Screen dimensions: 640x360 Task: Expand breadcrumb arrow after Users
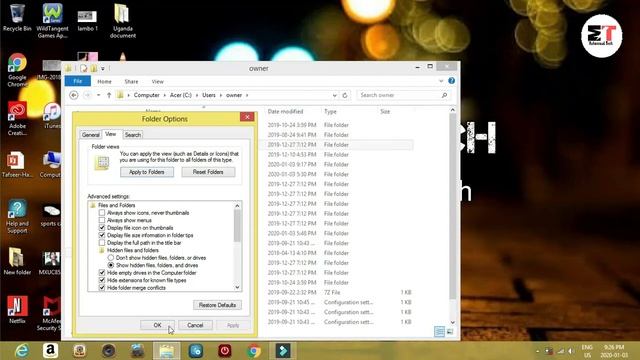point(221,95)
